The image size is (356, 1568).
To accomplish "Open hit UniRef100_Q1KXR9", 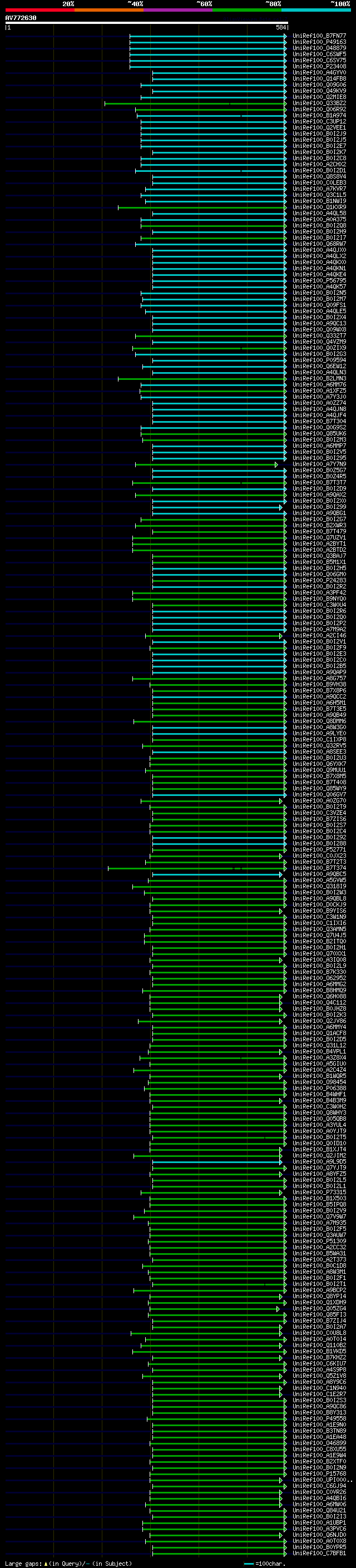I will [x=319, y=207].
